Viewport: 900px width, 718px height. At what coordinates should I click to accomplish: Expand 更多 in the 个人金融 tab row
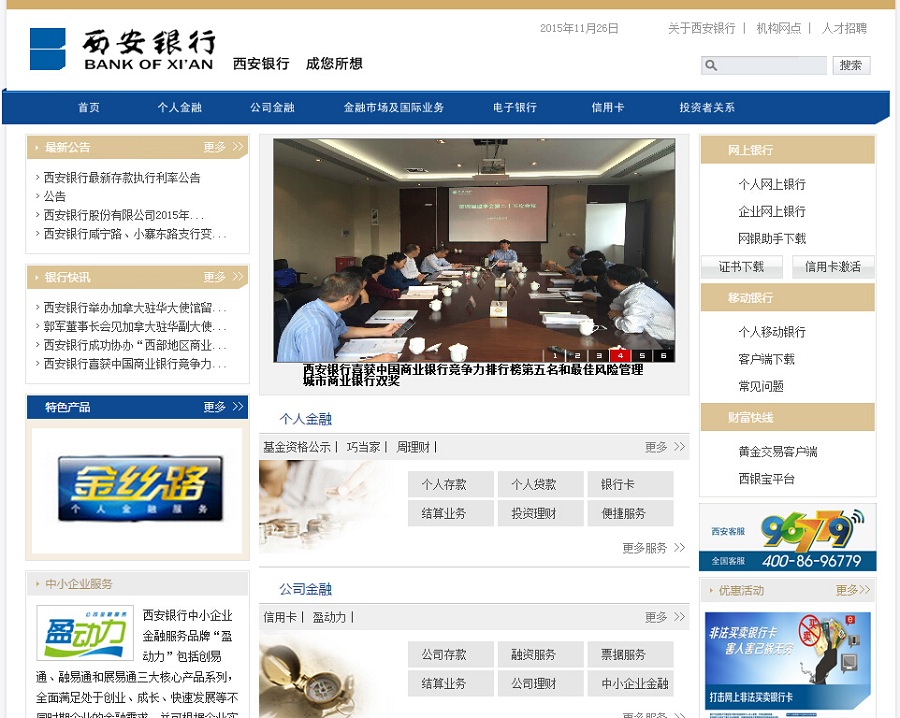(x=665, y=447)
